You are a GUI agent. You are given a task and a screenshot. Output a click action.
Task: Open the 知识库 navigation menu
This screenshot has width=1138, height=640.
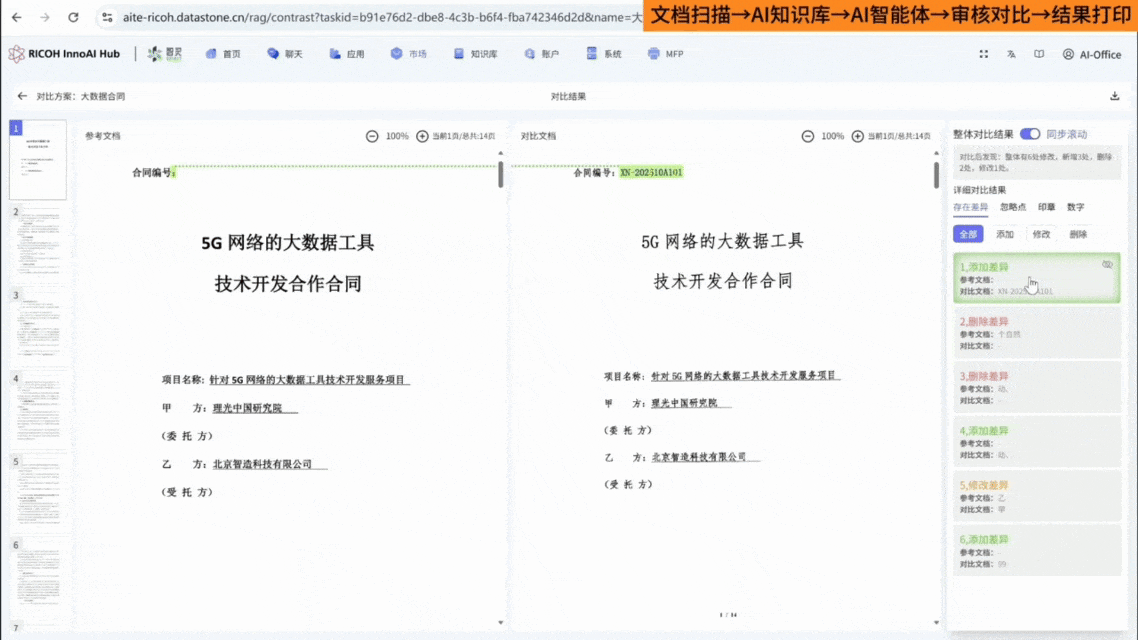[475, 54]
